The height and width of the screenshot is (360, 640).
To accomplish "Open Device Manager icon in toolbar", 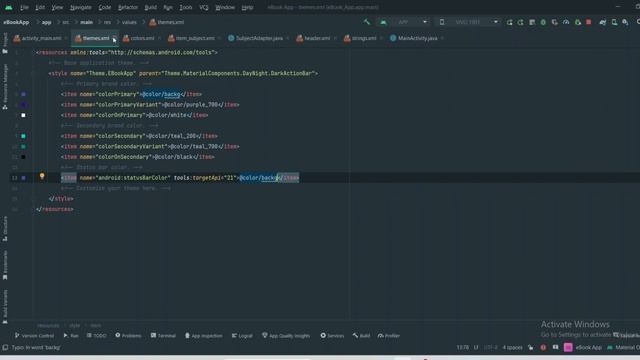I will 614,22.
